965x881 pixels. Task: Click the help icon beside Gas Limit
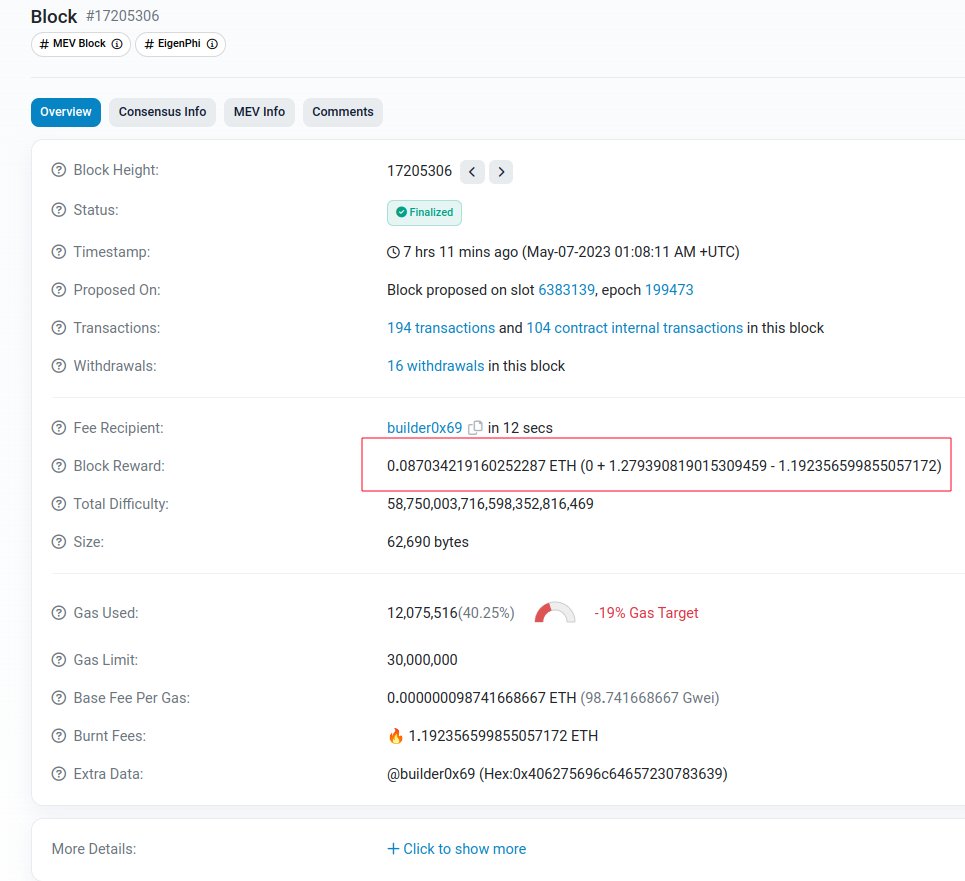(x=58, y=660)
